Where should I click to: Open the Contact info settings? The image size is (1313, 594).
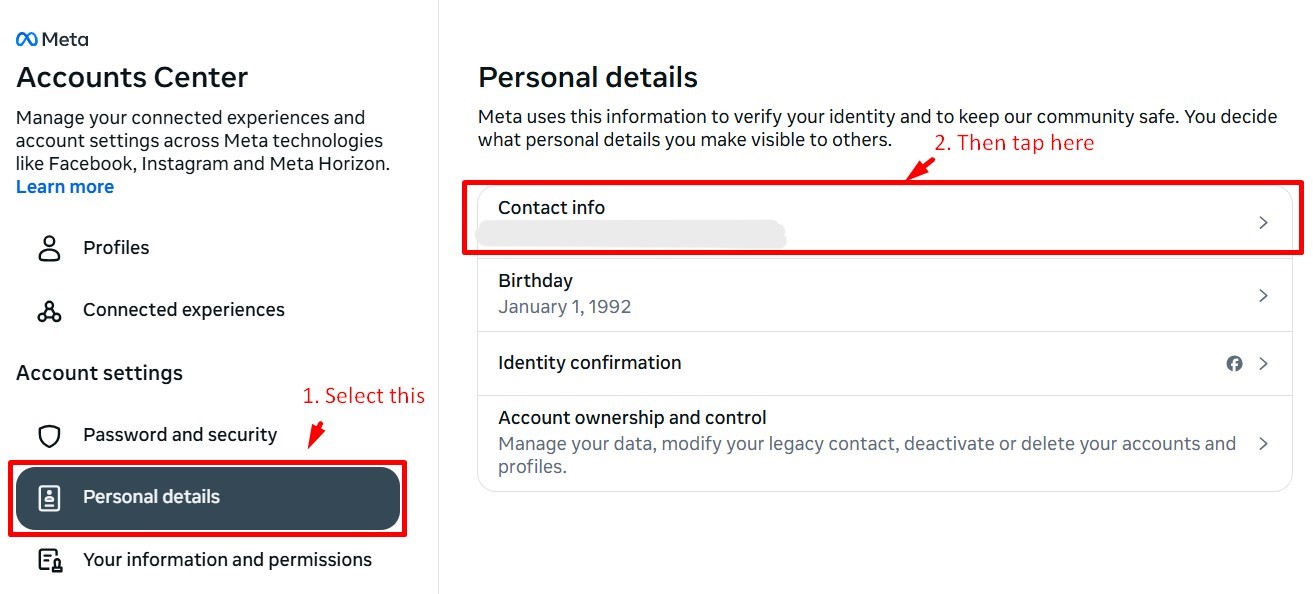[551, 208]
